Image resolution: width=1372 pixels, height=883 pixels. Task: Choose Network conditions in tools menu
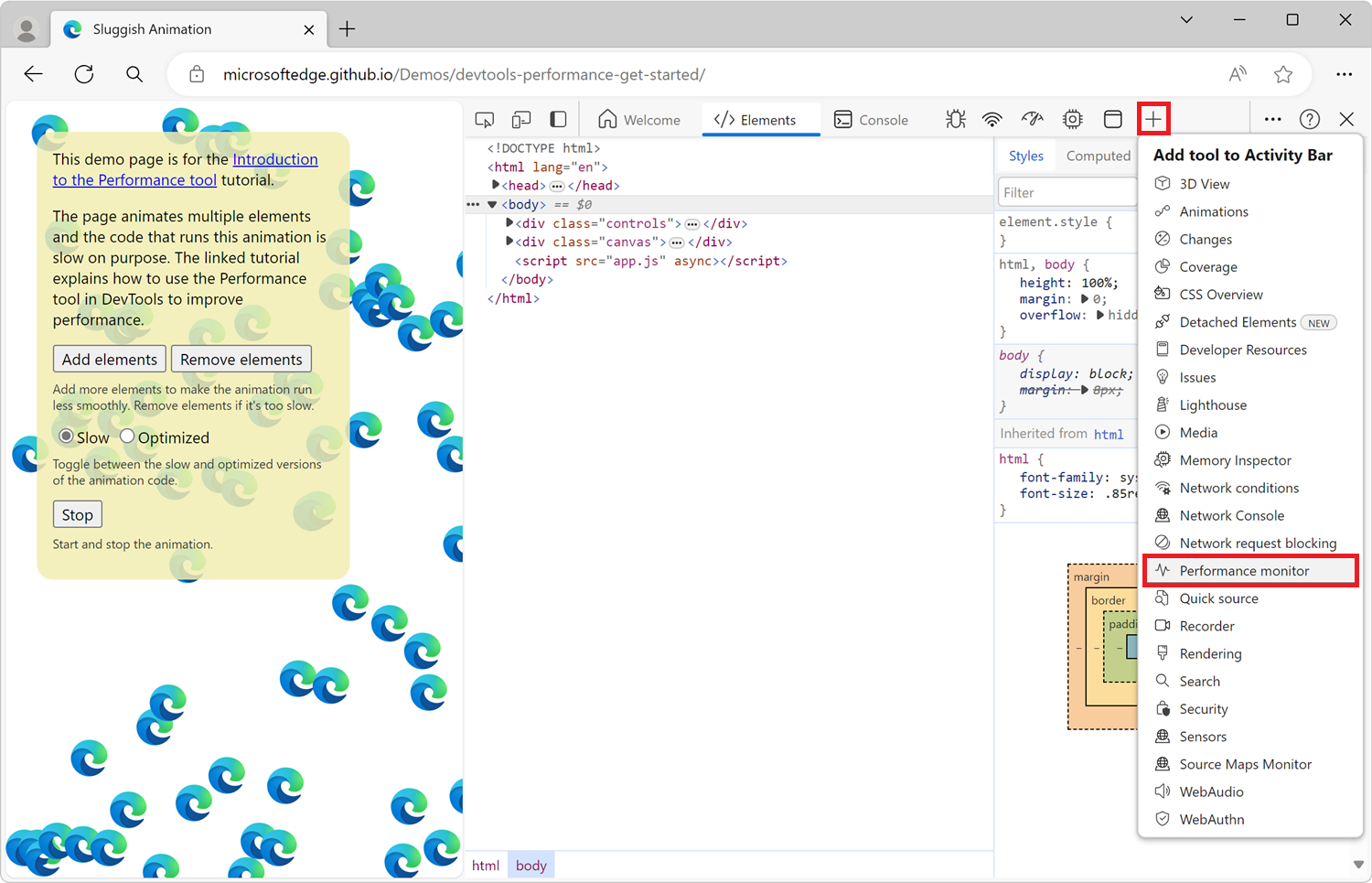pos(1250,488)
